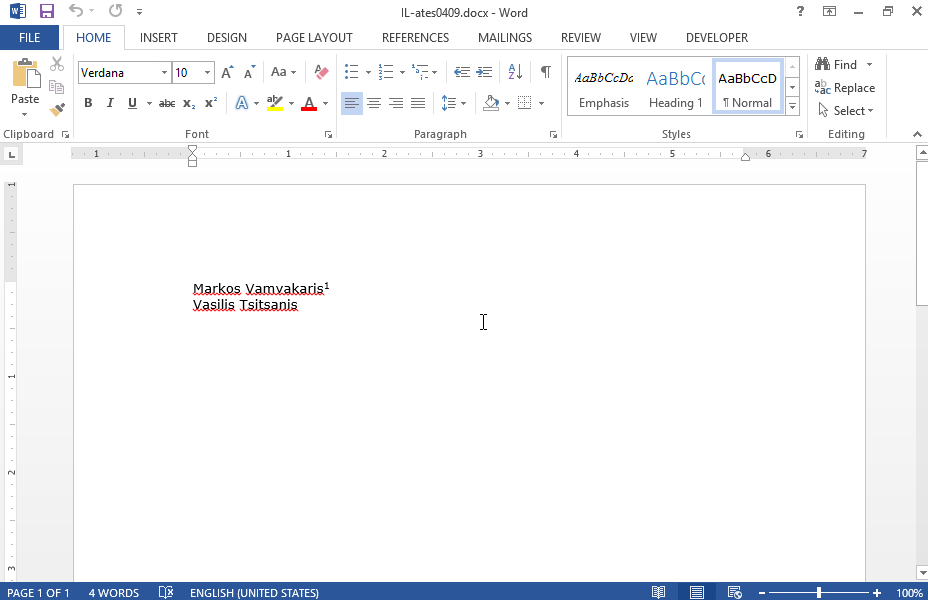
Task: Open the Bullets list dropdown arrow
Action: pyautogui.click(x=368, y=73)
